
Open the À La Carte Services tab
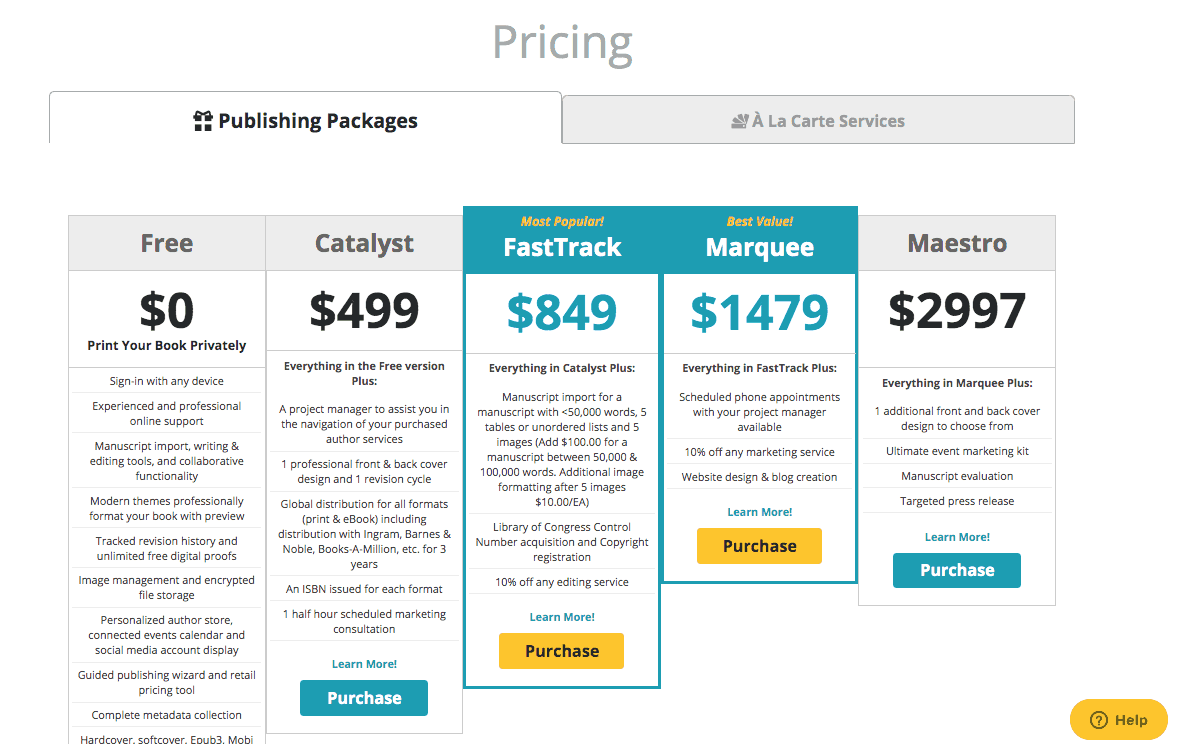point(818,121)
